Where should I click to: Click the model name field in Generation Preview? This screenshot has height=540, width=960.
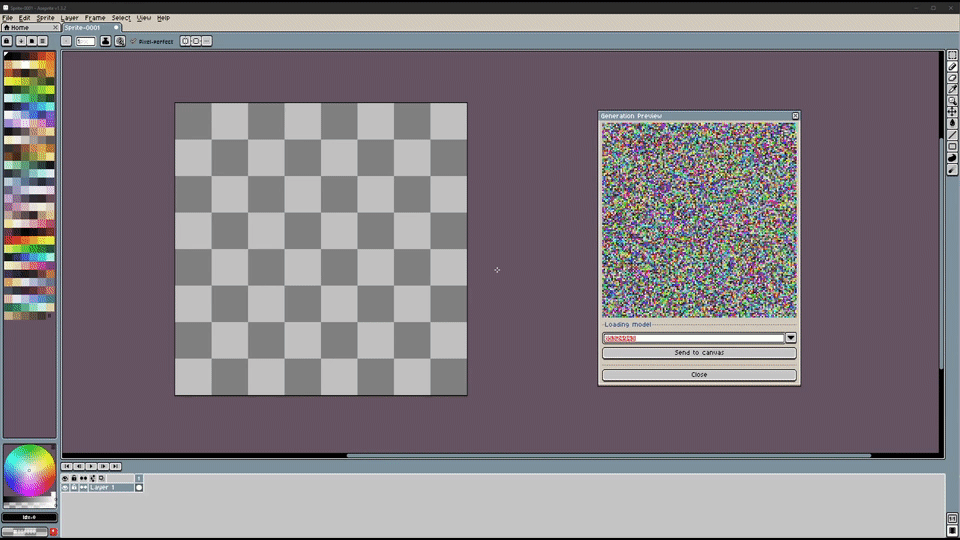pyautogui.click(x=693, y=338)
